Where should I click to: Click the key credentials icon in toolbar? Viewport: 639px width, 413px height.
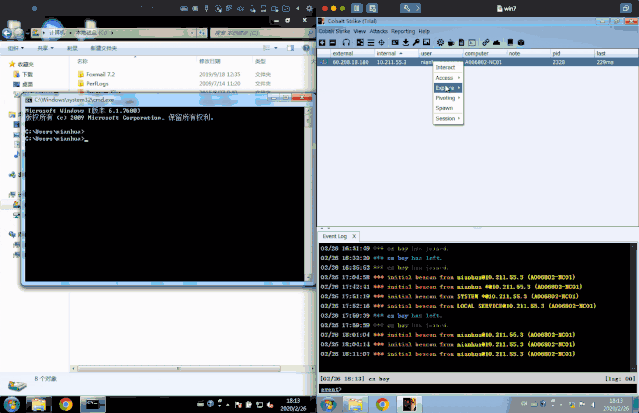[x=415, y=42]
